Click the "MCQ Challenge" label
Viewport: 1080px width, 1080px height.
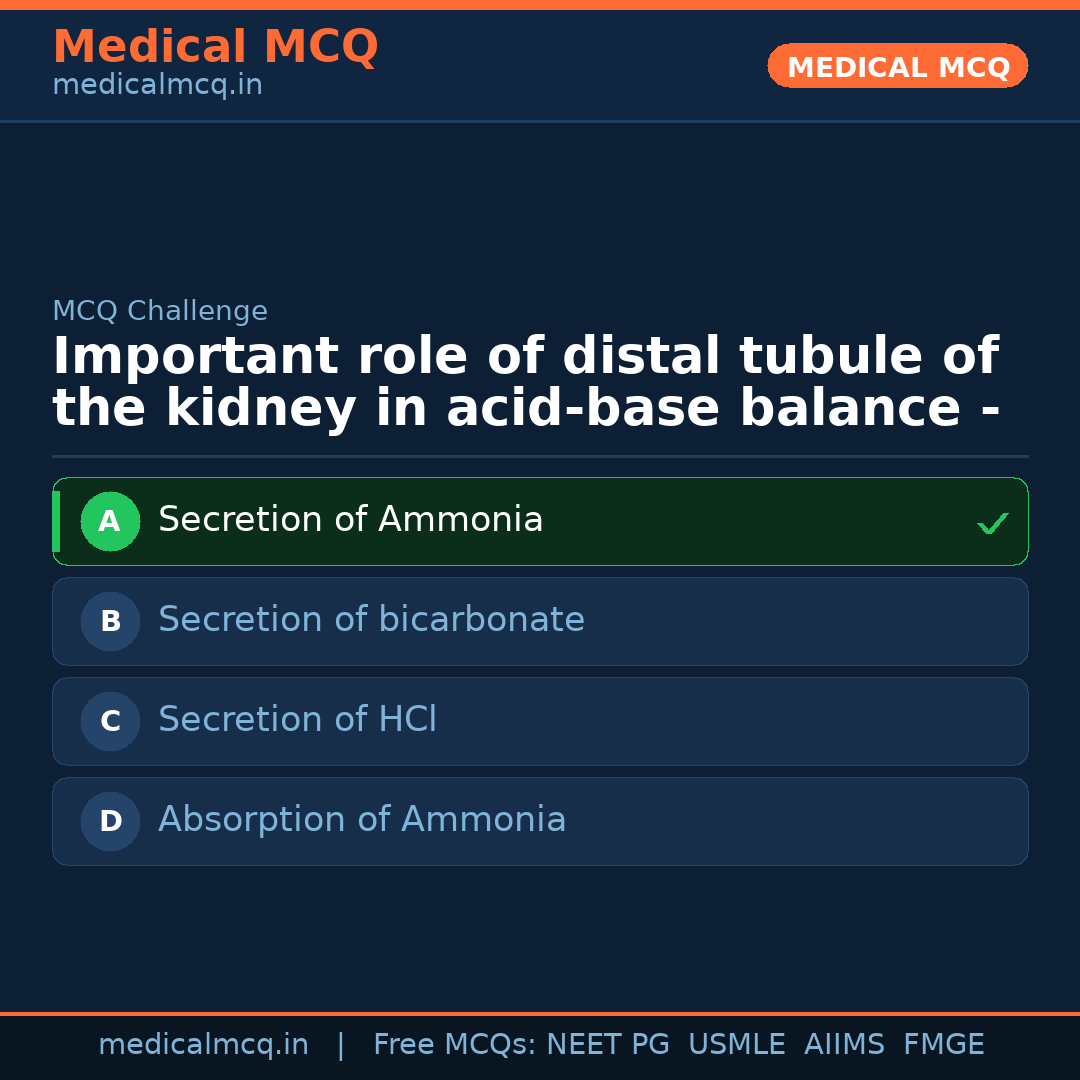click(x=160, y=311)
